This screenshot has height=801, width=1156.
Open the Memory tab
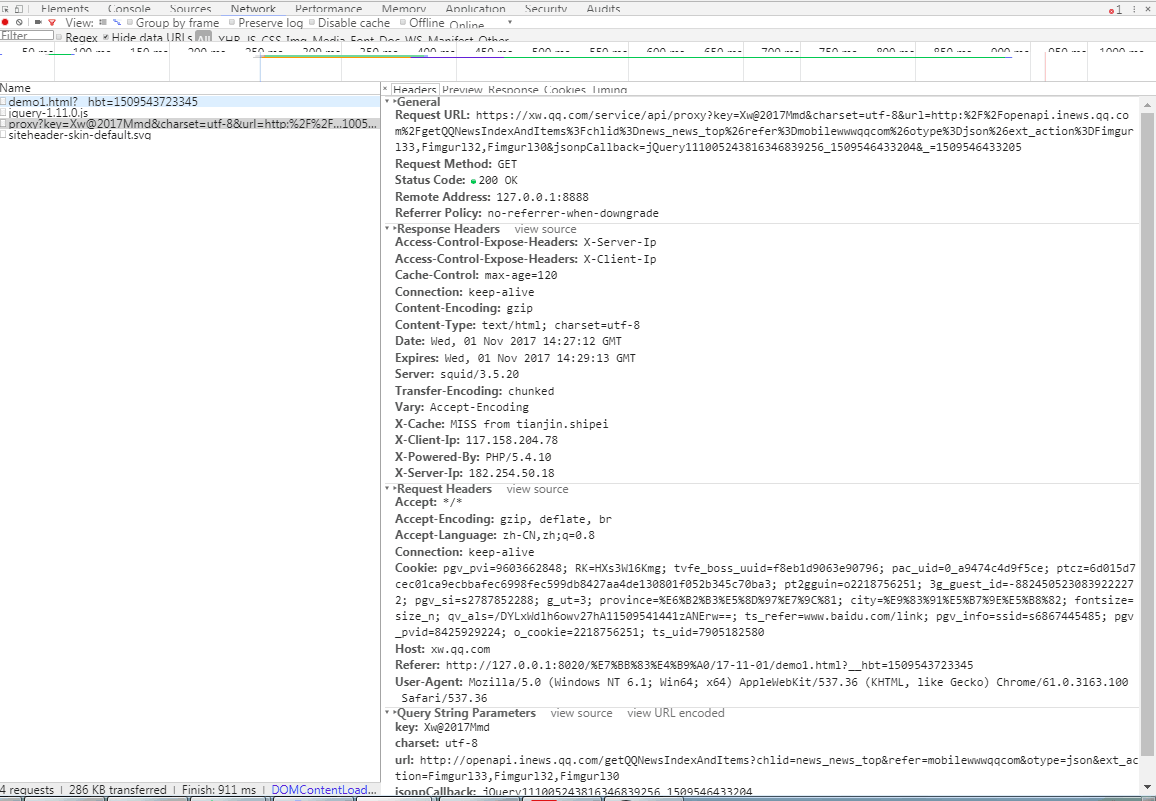pos(403,9)
